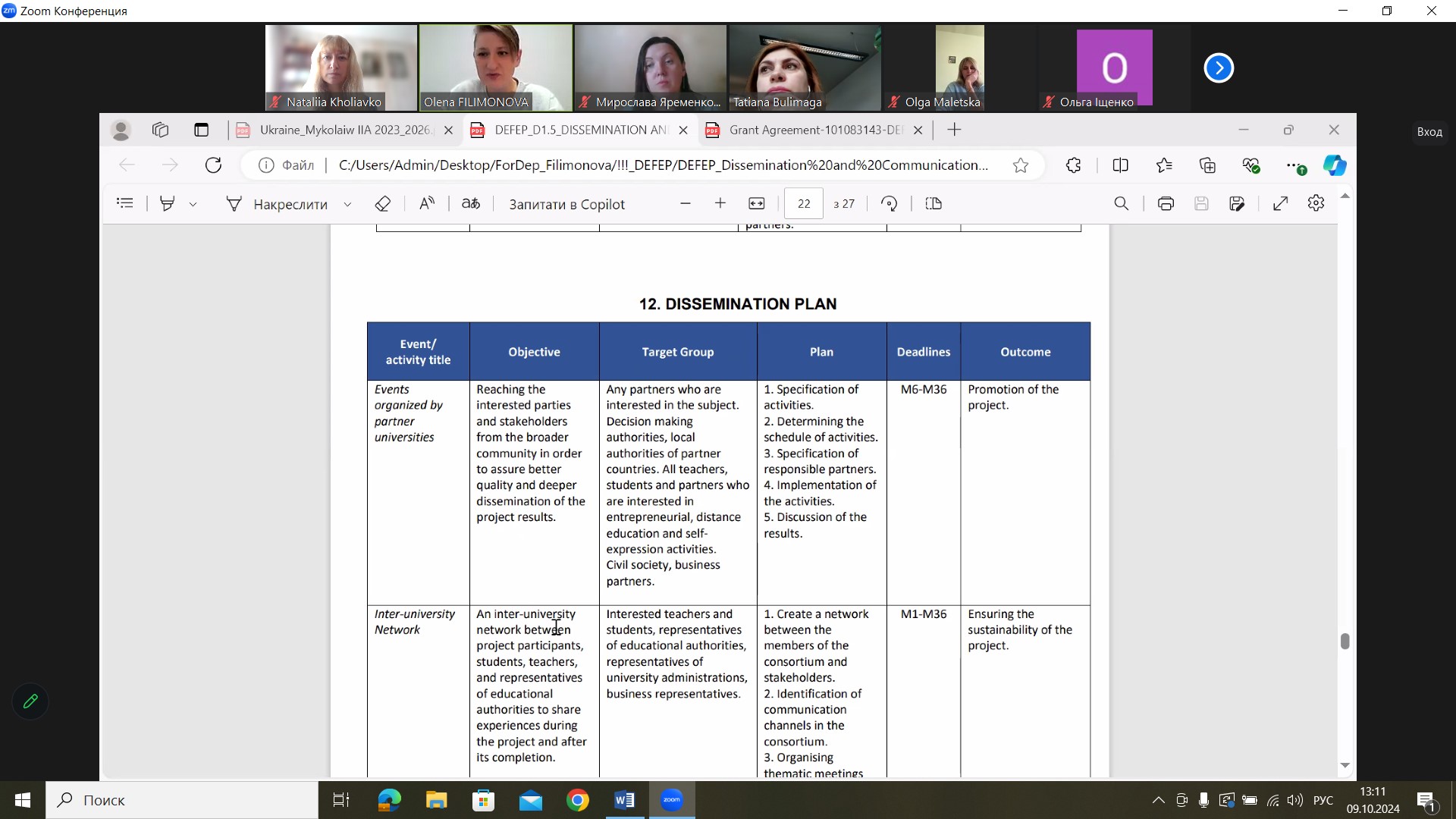This screenshot has height=819, width=1456.
Task: Select the eraser tool in PDF toolbar
Action: pyautogui.click(x=383, y=203)
